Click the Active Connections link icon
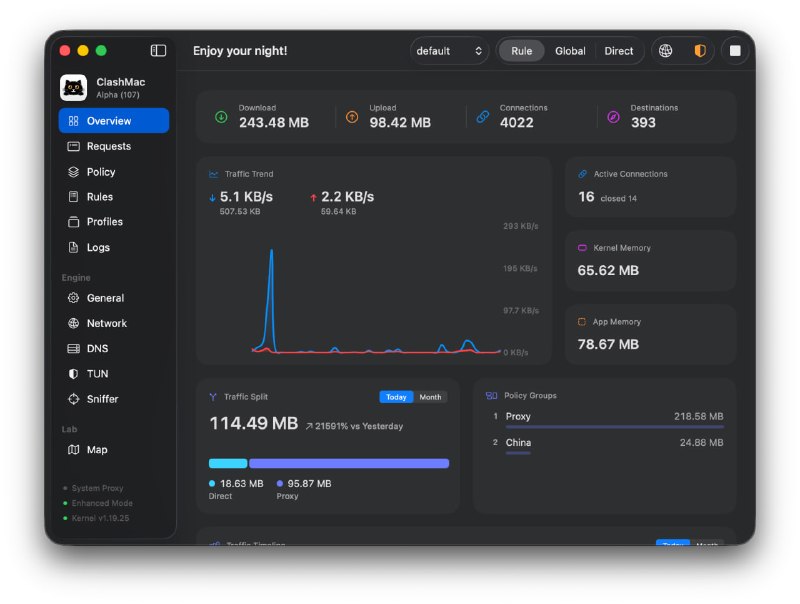Image resolution: width=800 pixels, height=604 pixels. (582, 174)
